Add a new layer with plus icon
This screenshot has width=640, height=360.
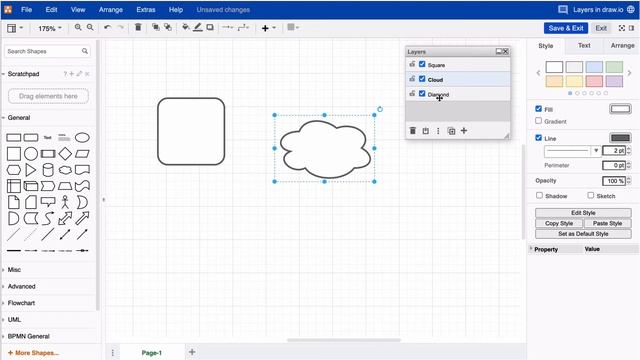tap(464, 131)
